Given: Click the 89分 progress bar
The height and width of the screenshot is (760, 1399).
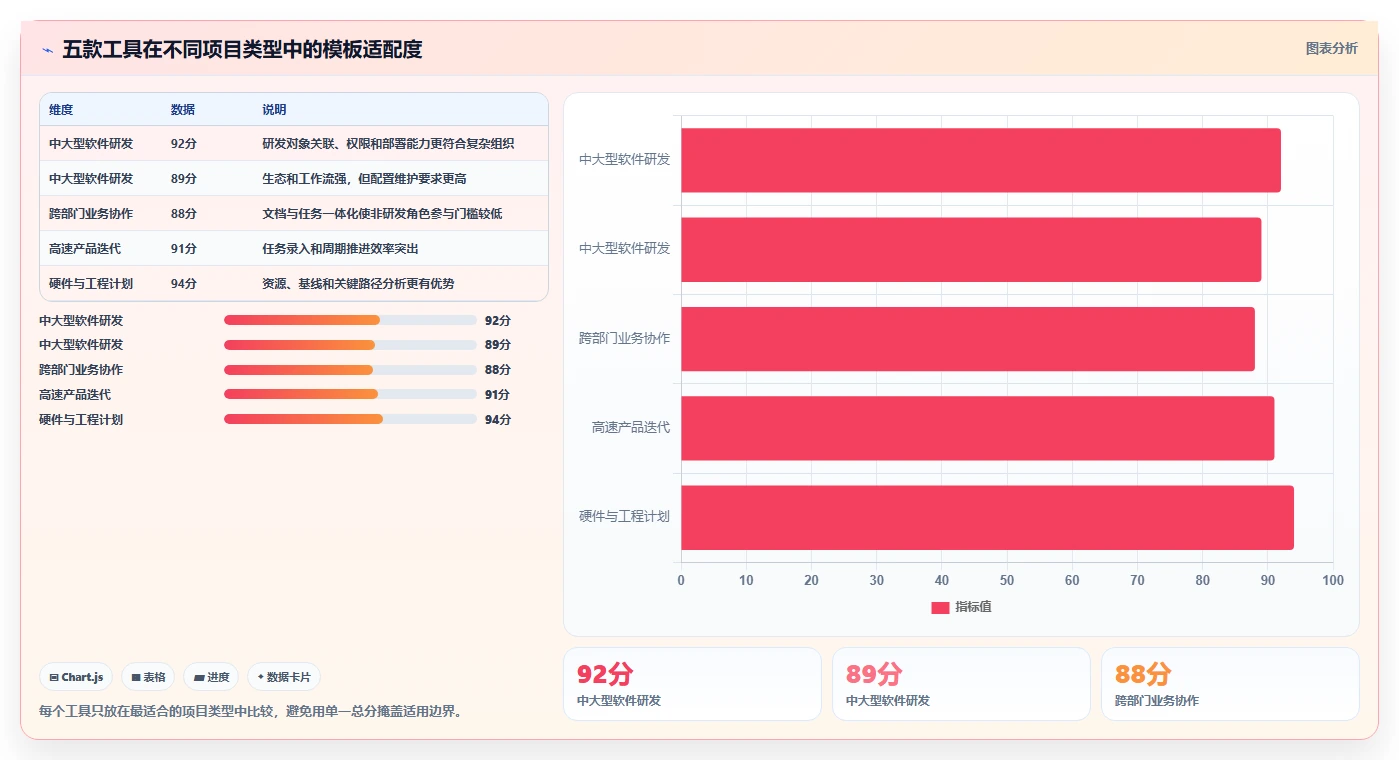Looking at the screenshot, I should (x=350, y=344).
